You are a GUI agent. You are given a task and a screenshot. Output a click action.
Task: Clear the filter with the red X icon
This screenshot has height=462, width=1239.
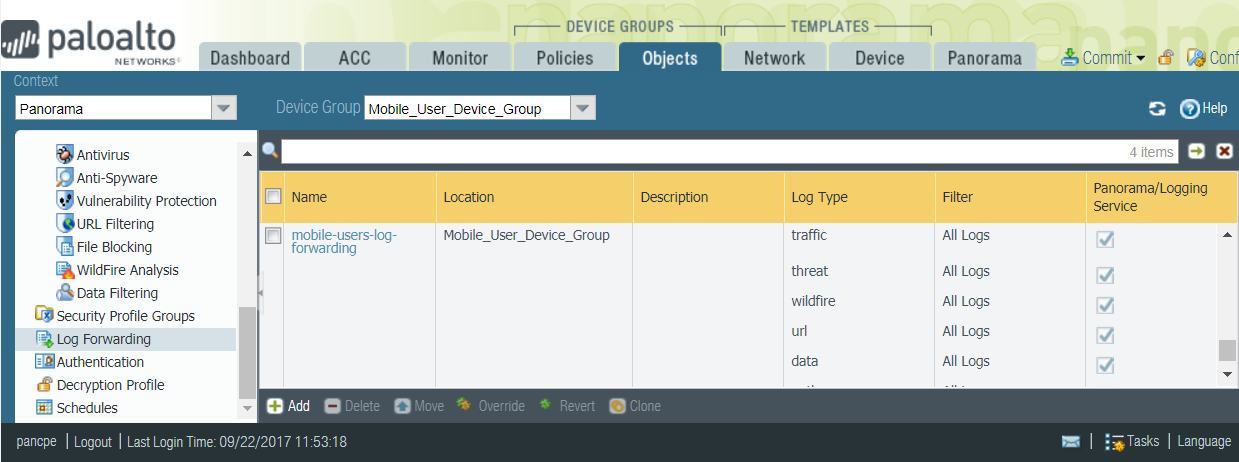(x=1224, y=151)
